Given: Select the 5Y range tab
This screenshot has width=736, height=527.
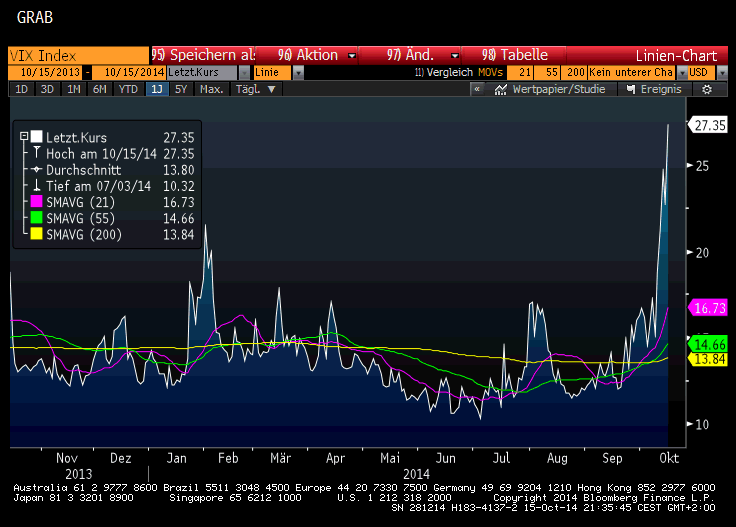Looking at the screenshot, I should coord(181,89).
